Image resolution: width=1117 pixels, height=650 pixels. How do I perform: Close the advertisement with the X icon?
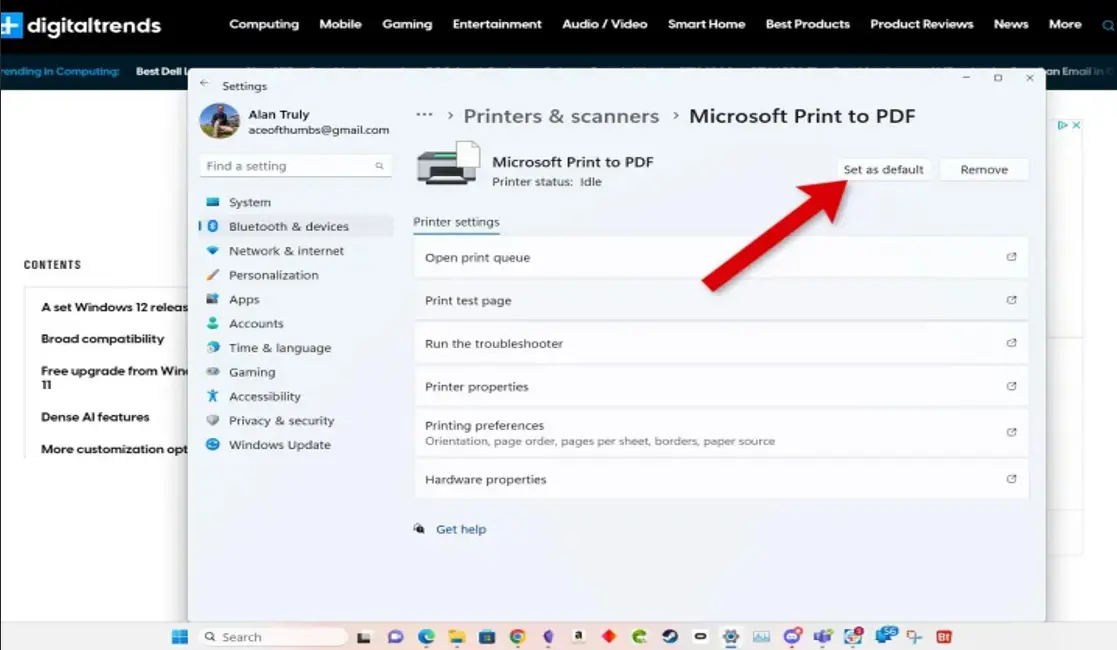point(1076,125)
